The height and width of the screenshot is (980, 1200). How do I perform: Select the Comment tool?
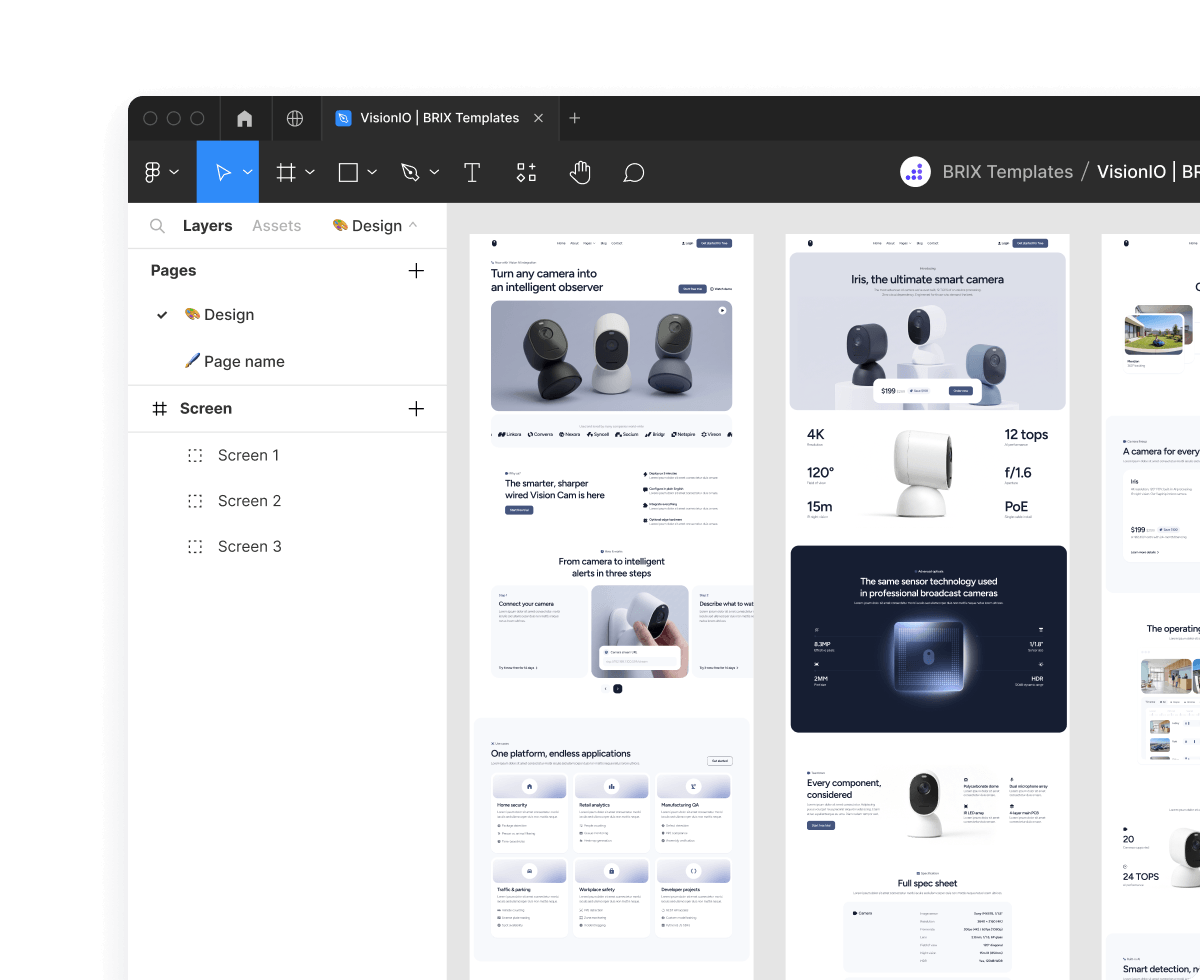point(633,172)
